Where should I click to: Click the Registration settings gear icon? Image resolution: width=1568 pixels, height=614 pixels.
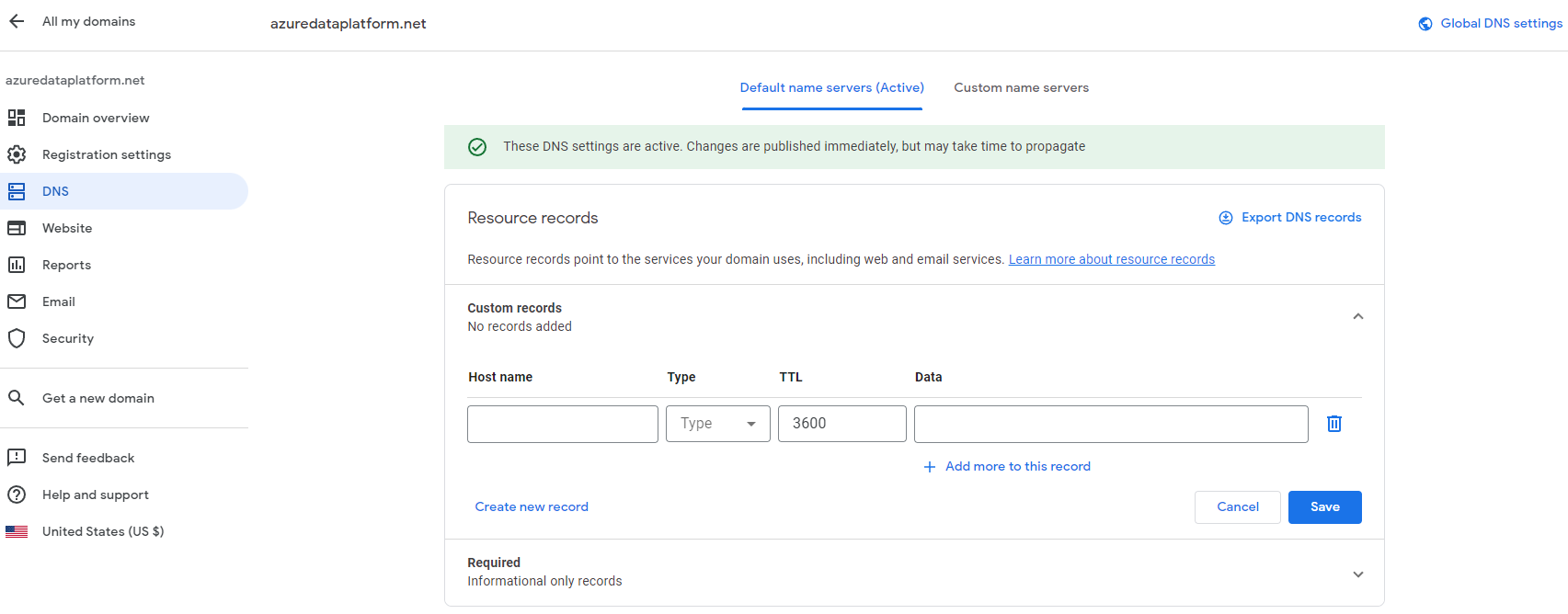(x=17, y=154)
